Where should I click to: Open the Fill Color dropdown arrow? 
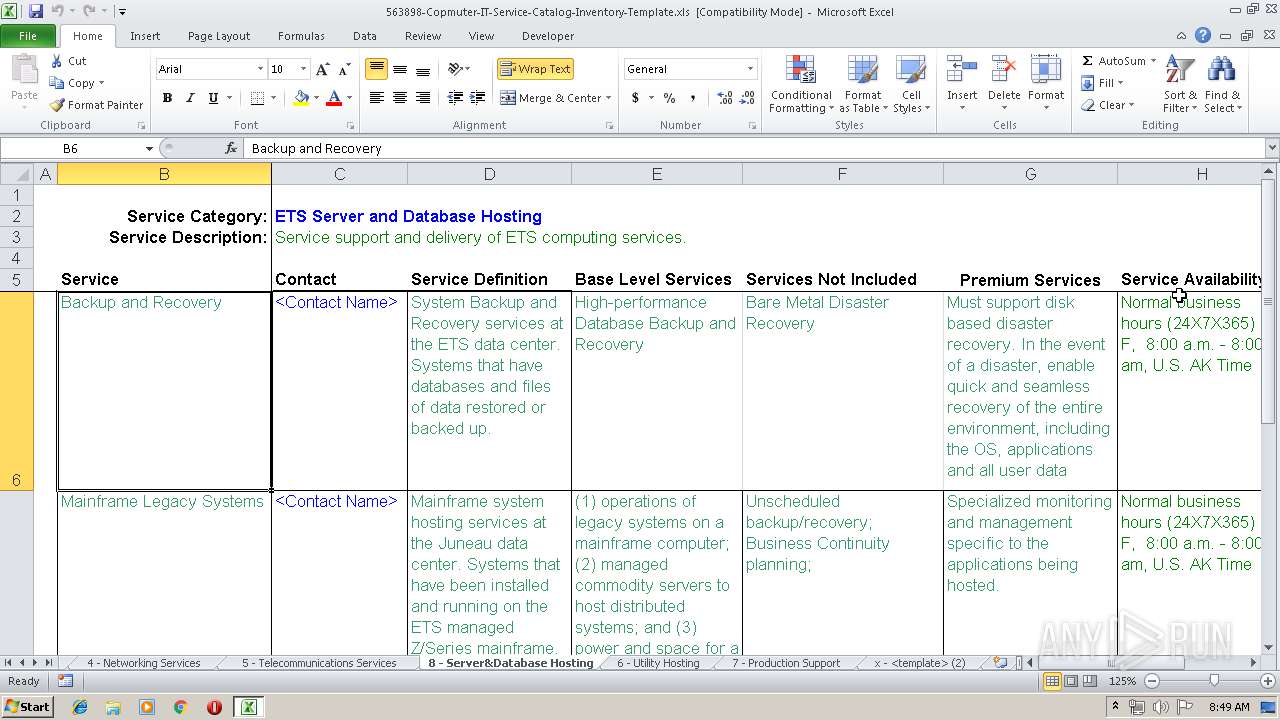[x=316, y=98]
